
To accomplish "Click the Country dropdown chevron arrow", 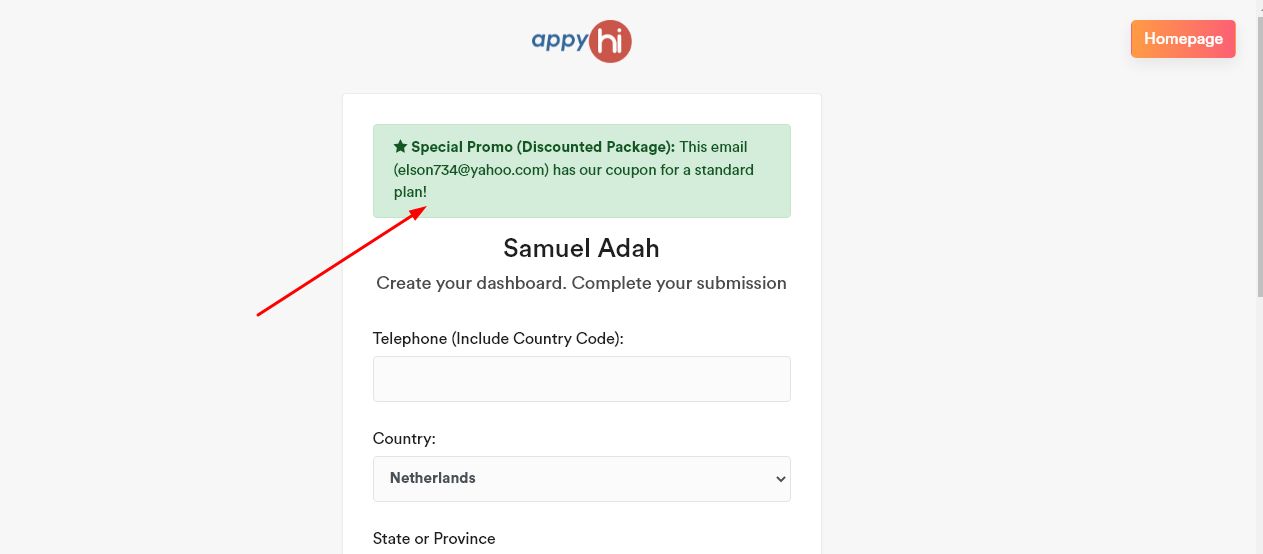I will 781,480.
